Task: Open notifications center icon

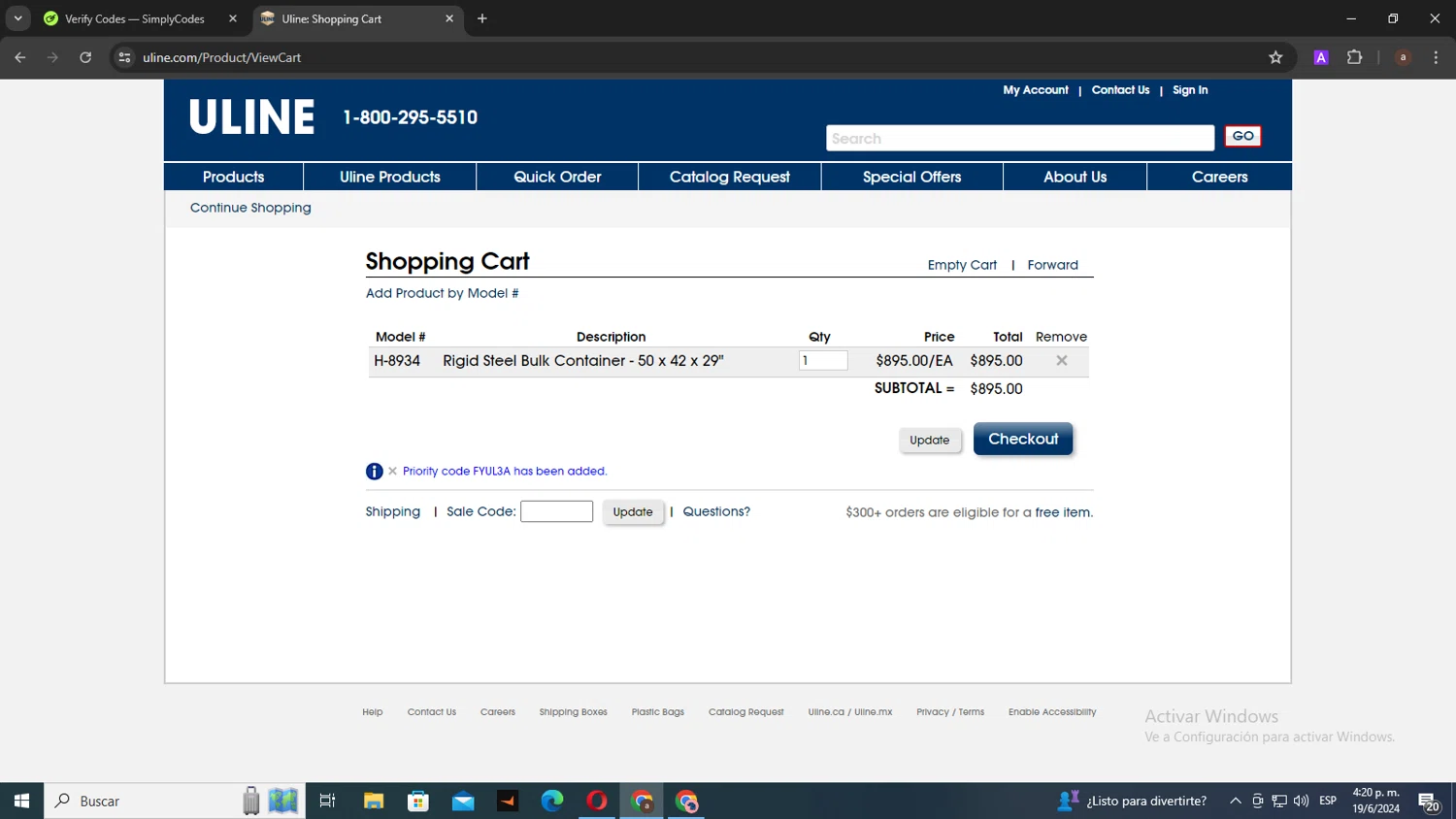Action: point(1429,802)
